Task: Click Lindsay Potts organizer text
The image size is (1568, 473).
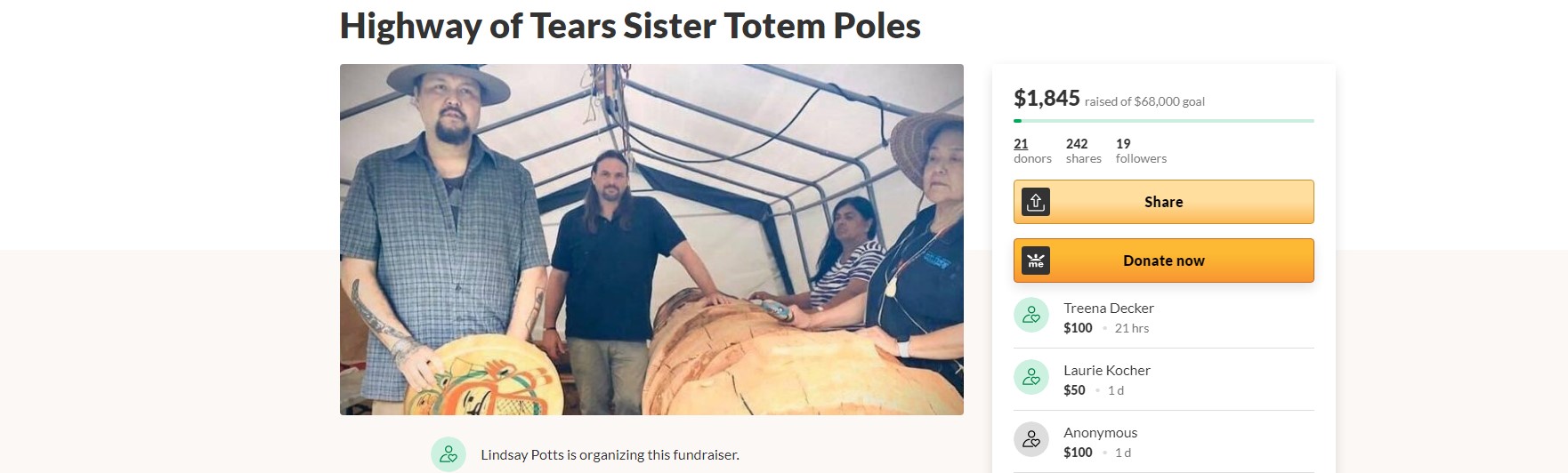Action: 610,454
